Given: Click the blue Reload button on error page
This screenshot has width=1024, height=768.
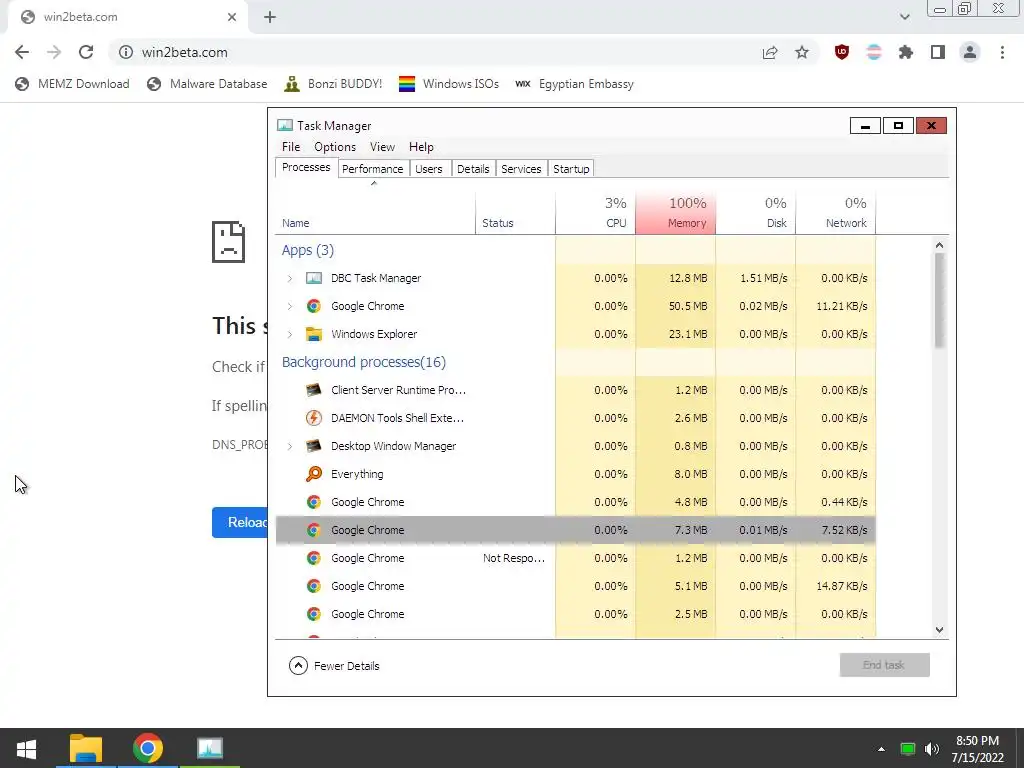Looking at the screenshot, I should [x=240, y=522].
